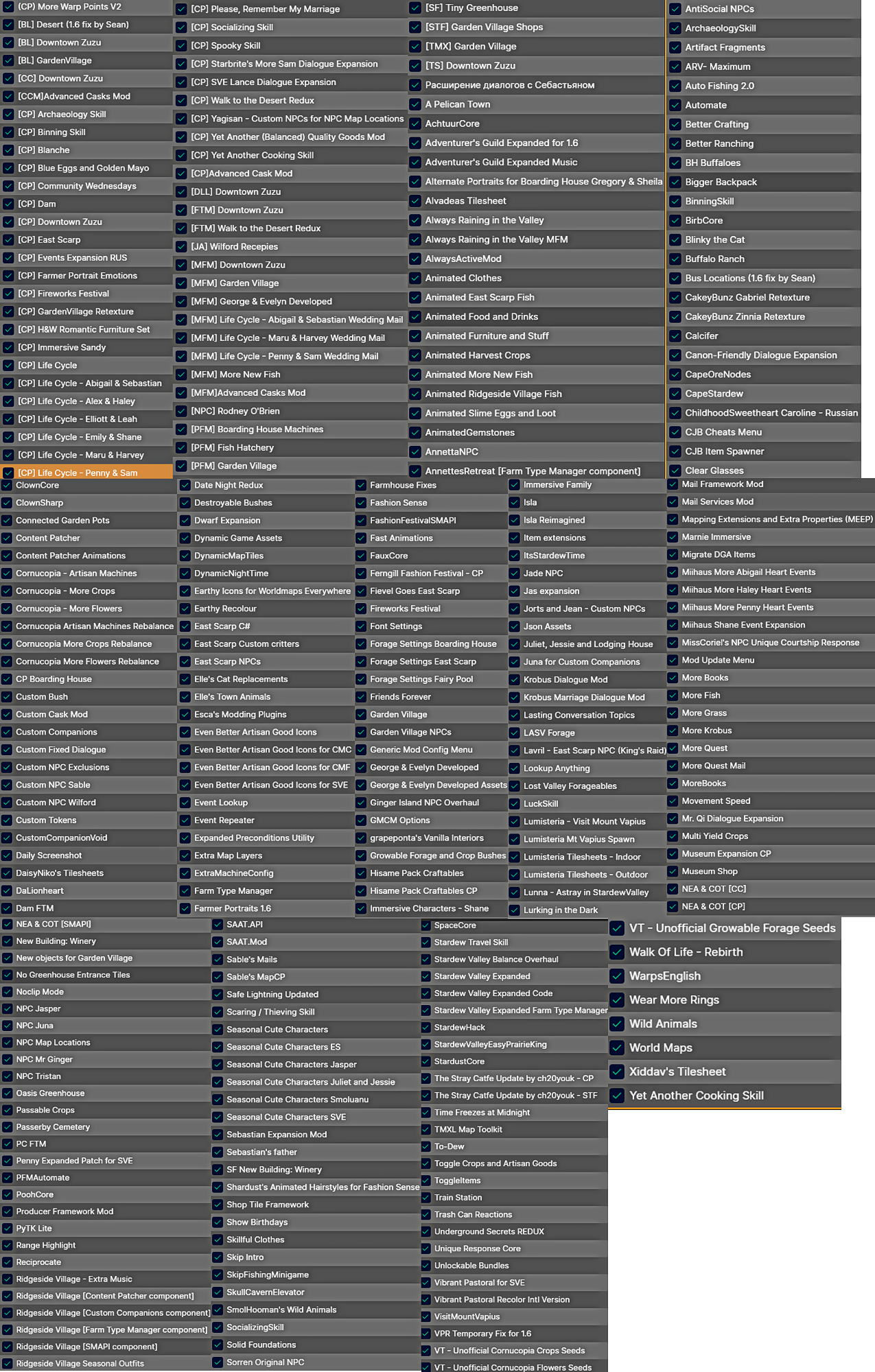The image size is (875, 1372).
Task: Select the Lurking in the Dark entry
Action: click(587, 910)
